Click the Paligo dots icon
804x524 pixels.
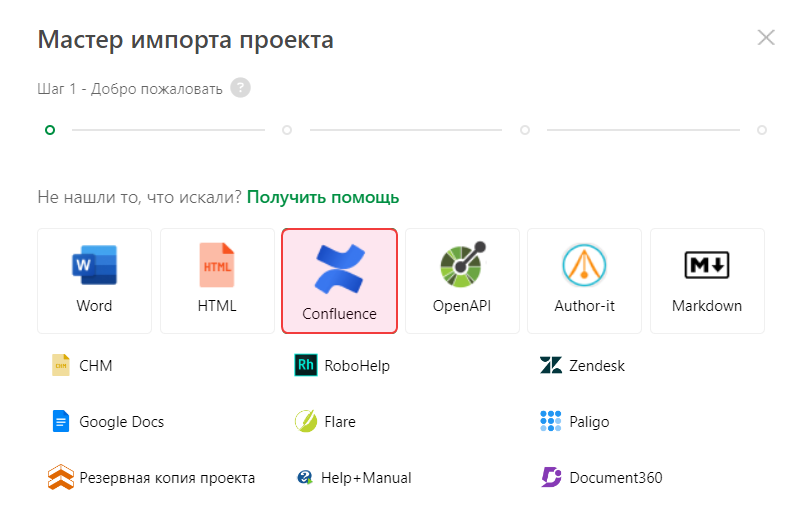click(x=551, y=421)
